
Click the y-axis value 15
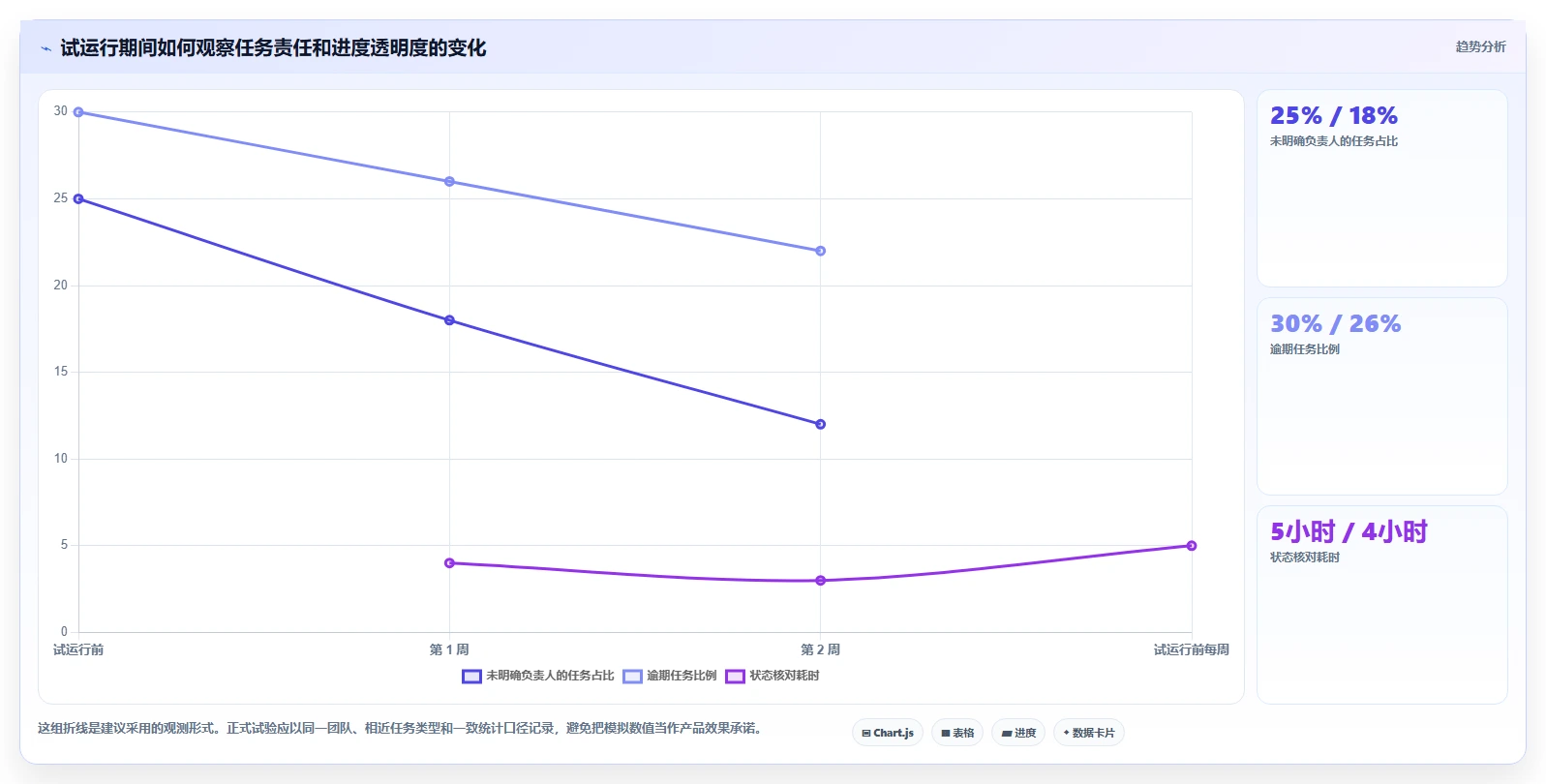tap(61, 372)
